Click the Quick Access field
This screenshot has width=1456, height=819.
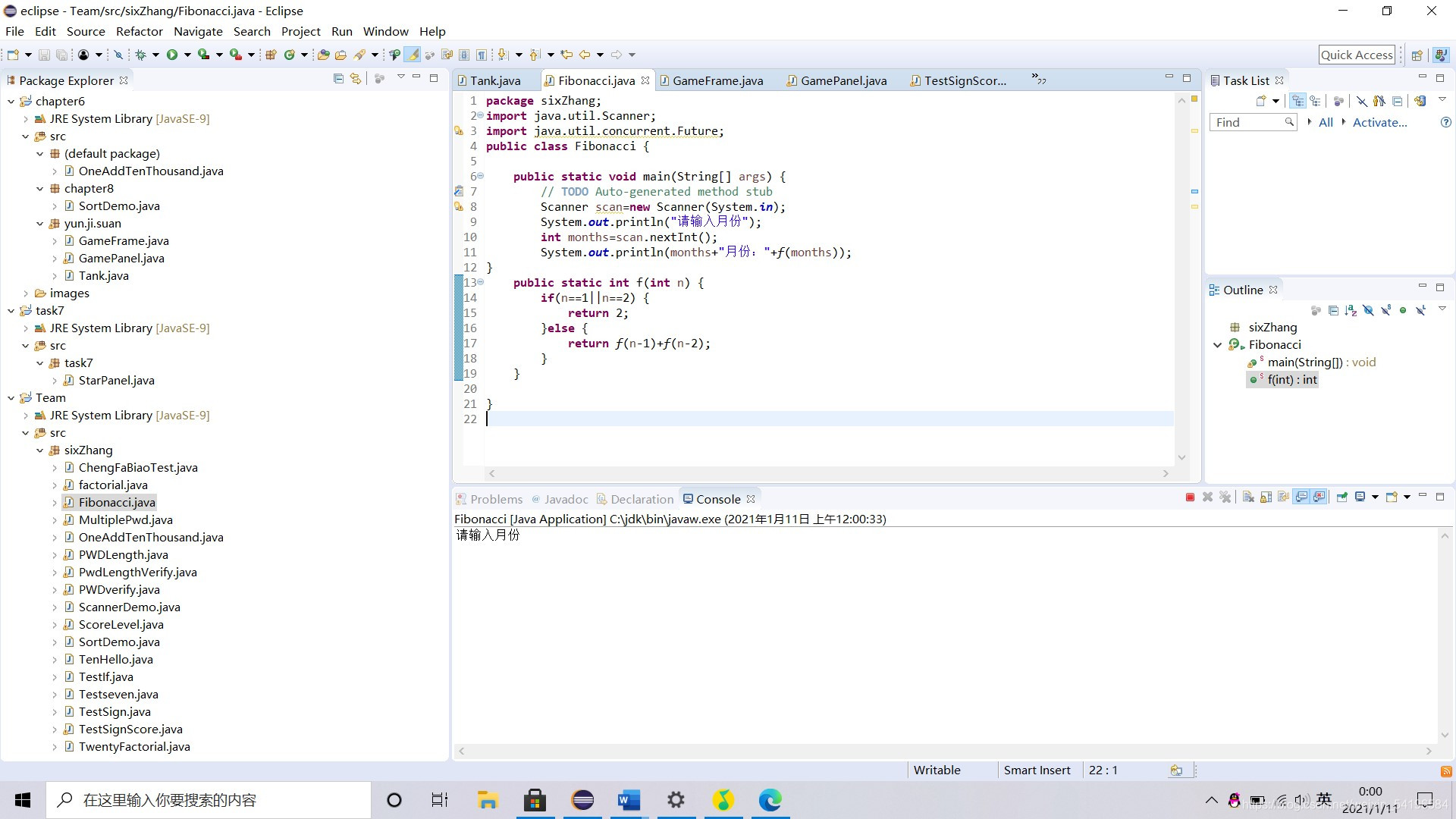(x=1357, y=55)
